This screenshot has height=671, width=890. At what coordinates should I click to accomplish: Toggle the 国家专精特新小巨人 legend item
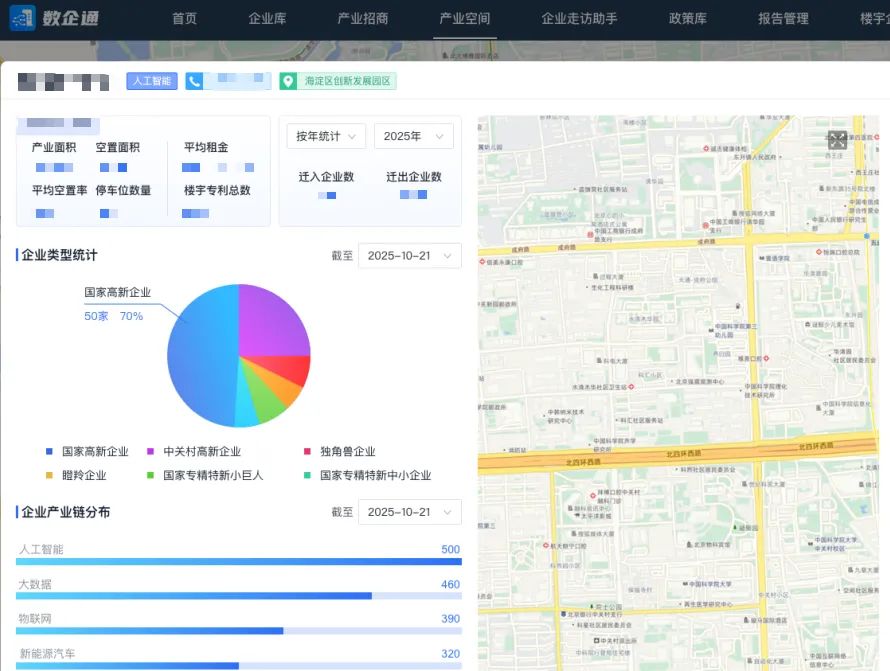pos(205,475)
